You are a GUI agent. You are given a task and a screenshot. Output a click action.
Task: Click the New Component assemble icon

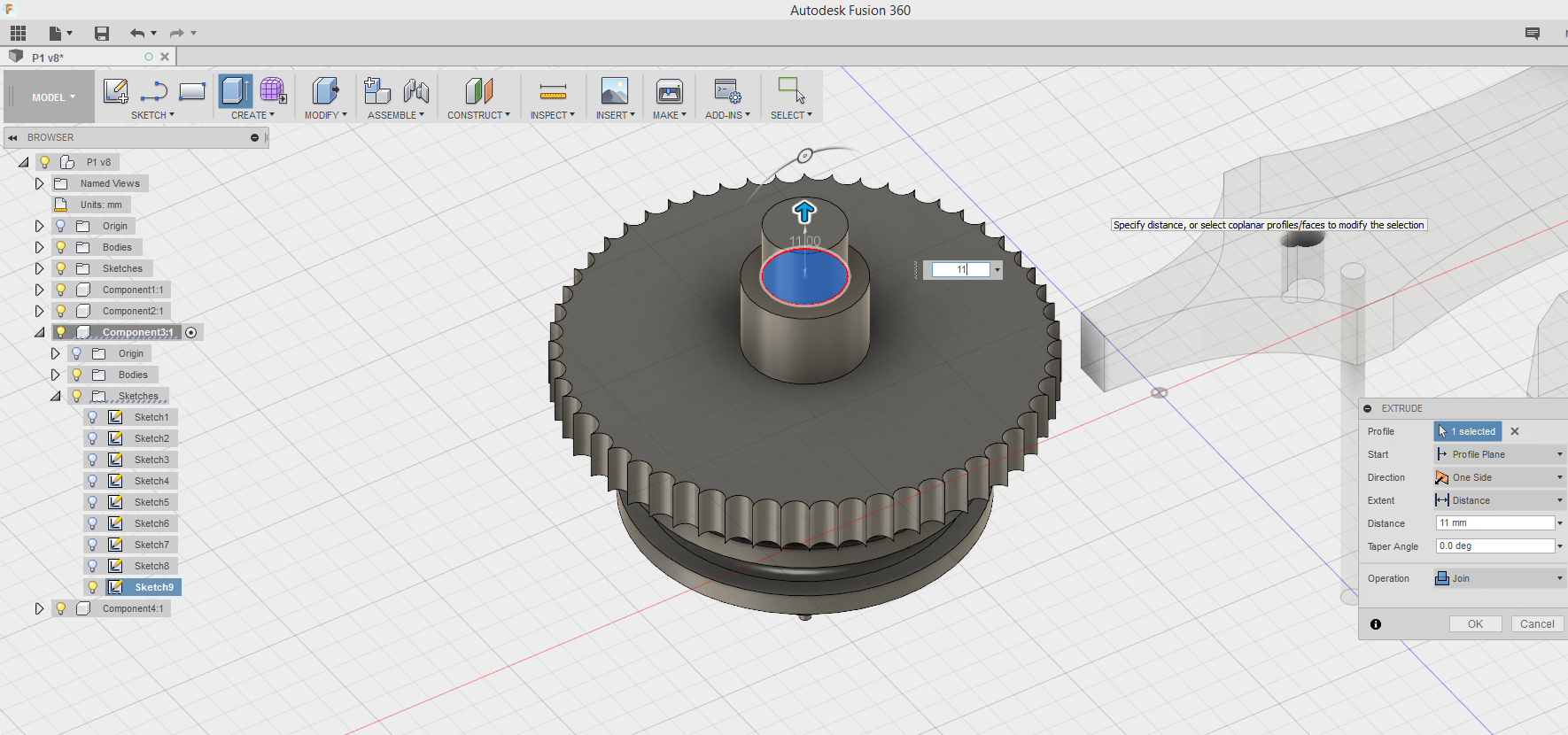[376, 91]
